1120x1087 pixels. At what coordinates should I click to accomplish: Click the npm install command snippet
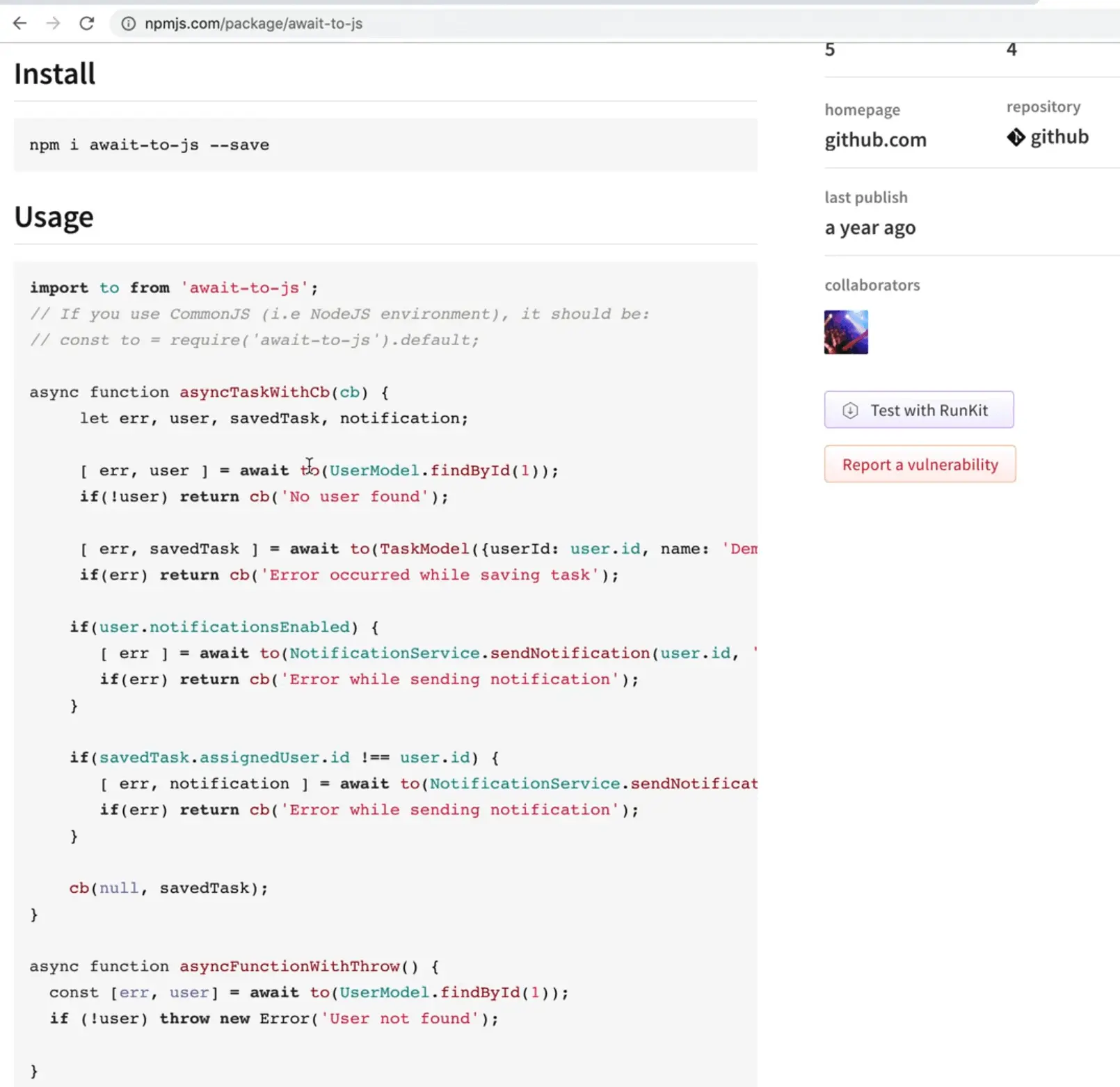click(148, 145)
